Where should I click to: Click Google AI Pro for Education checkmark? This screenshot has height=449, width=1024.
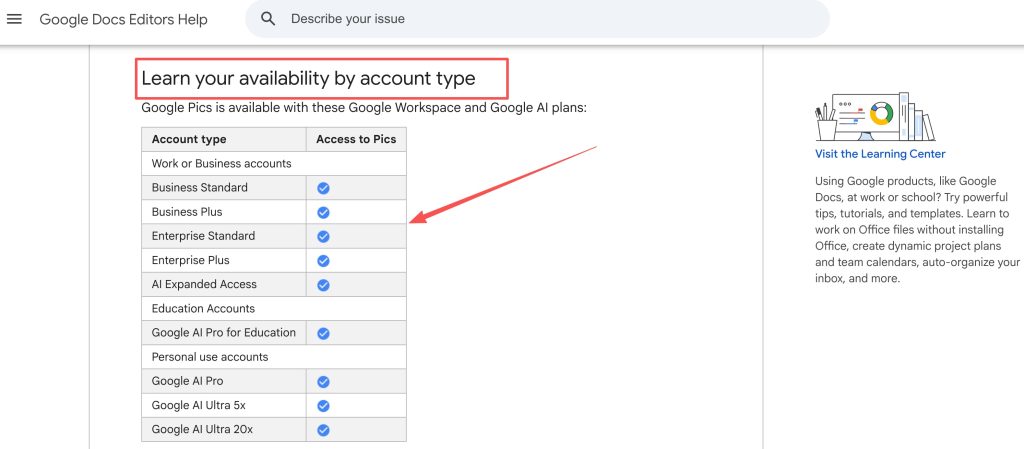[x=323, y=333]
